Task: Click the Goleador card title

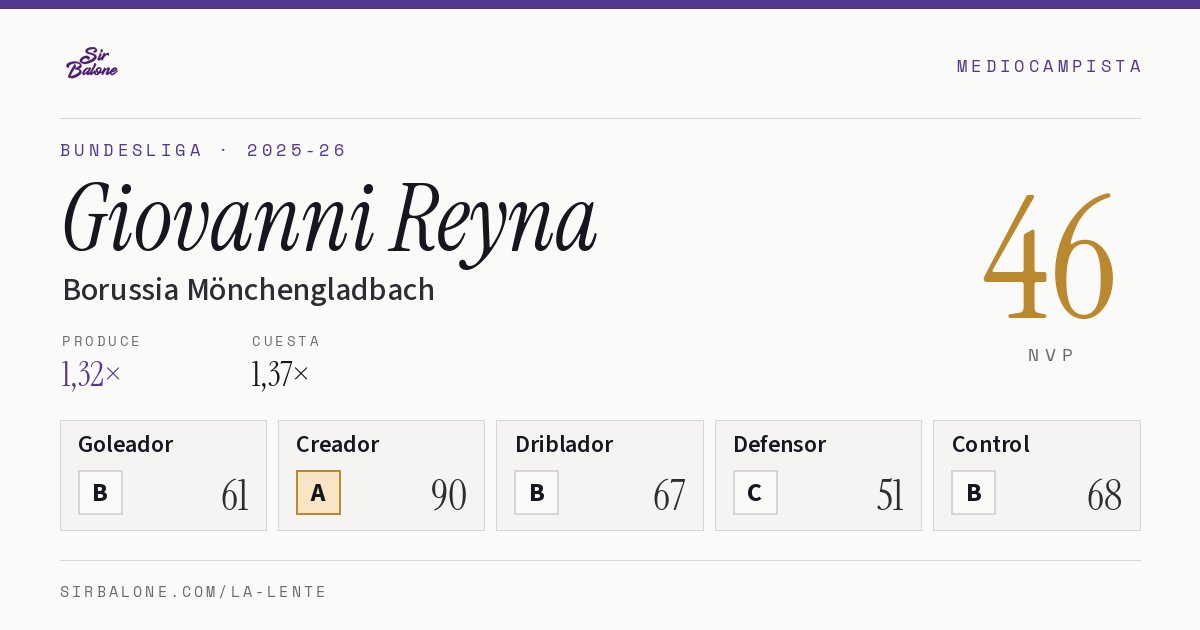Action: (x=126, y=444)
